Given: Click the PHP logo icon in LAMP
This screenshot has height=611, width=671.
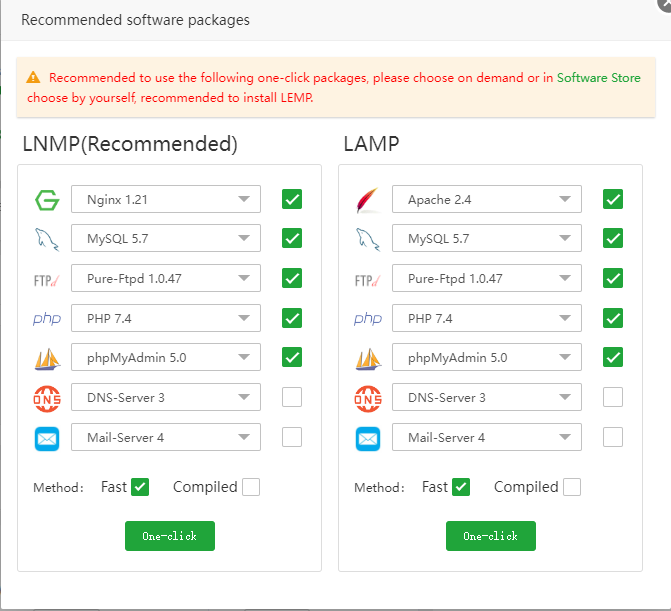Looking at the screenshot, I should (368, 319).
